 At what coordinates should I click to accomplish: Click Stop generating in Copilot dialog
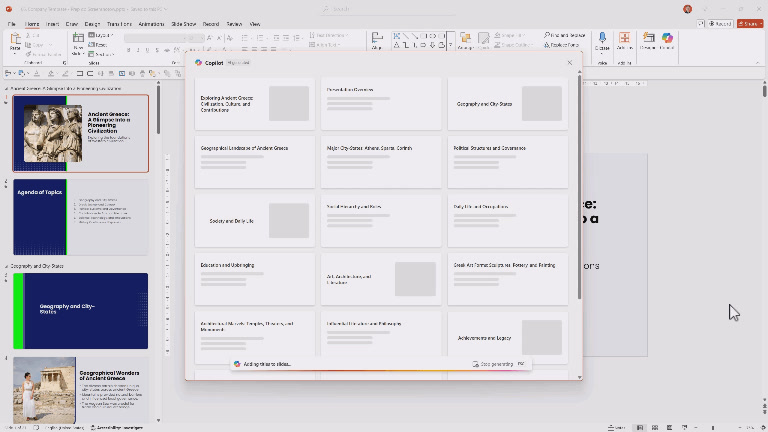(498, 364)
